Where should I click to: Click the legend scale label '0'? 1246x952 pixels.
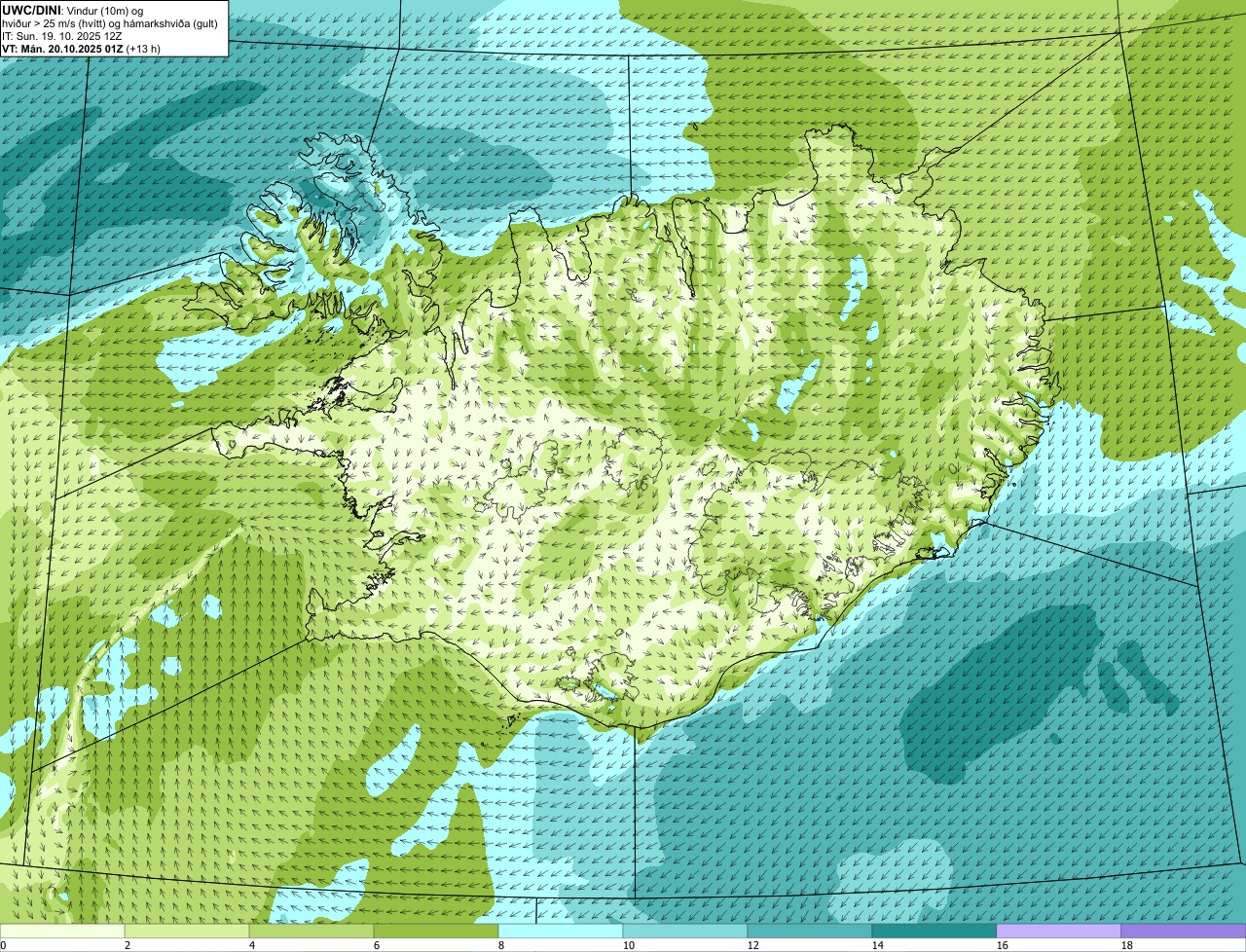click(3, 945)
